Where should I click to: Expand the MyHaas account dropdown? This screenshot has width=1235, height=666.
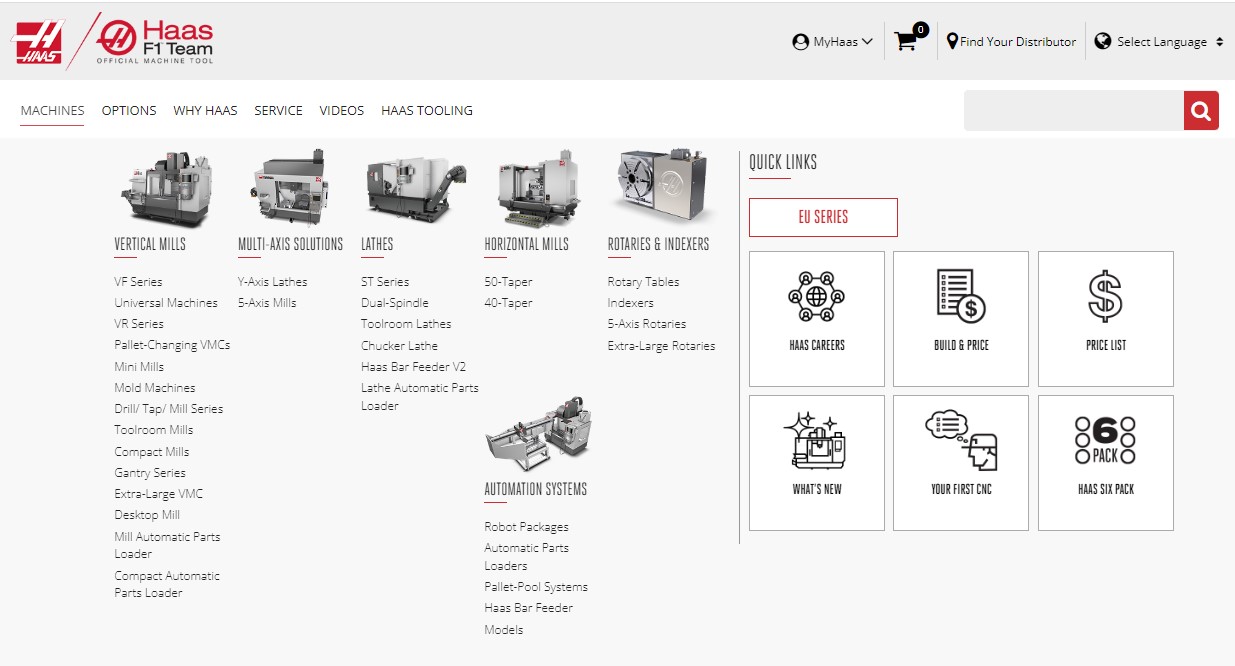pyautogui.click(x=832, y=42)
